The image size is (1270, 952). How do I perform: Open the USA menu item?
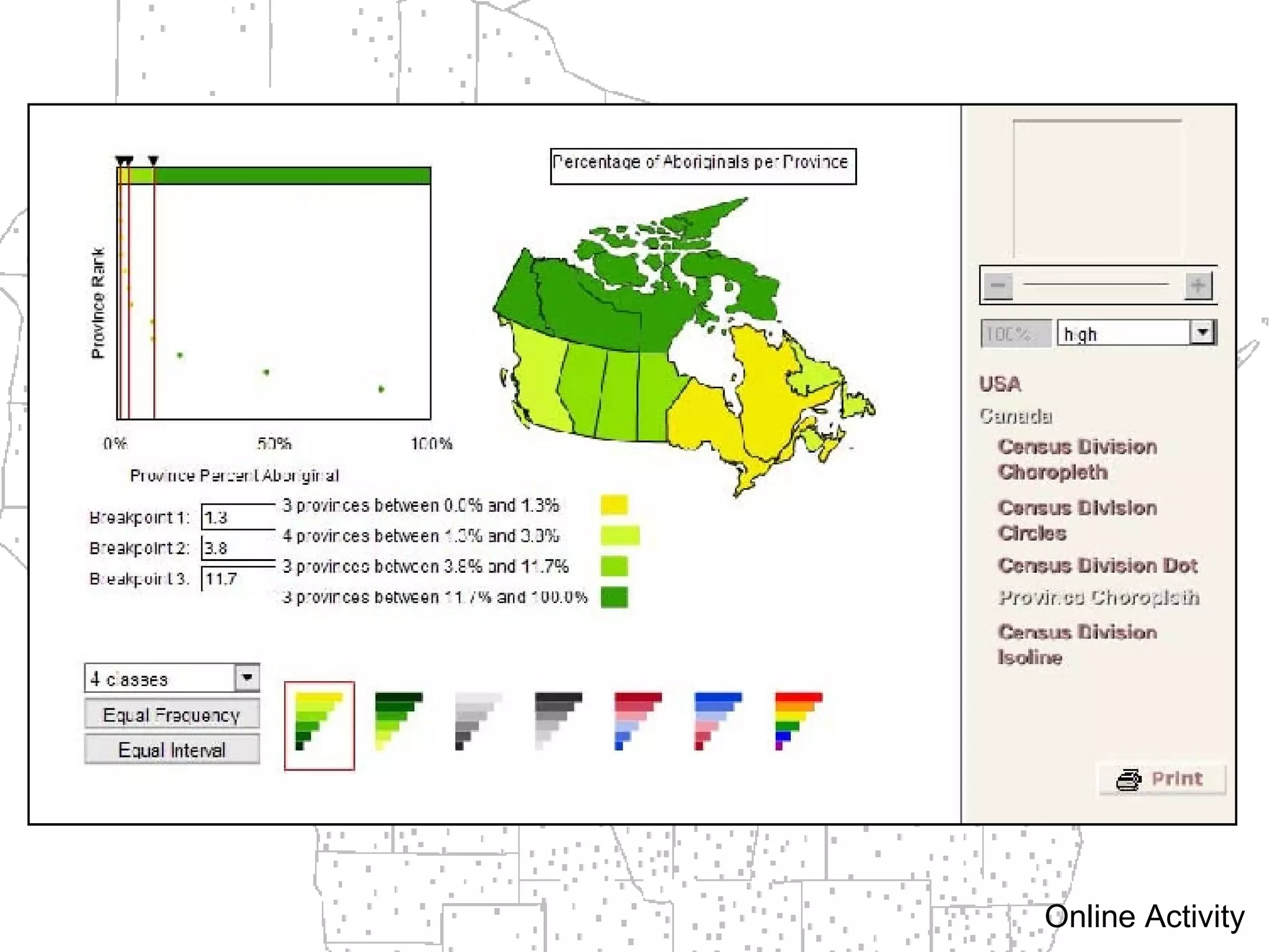(1000, 384)
